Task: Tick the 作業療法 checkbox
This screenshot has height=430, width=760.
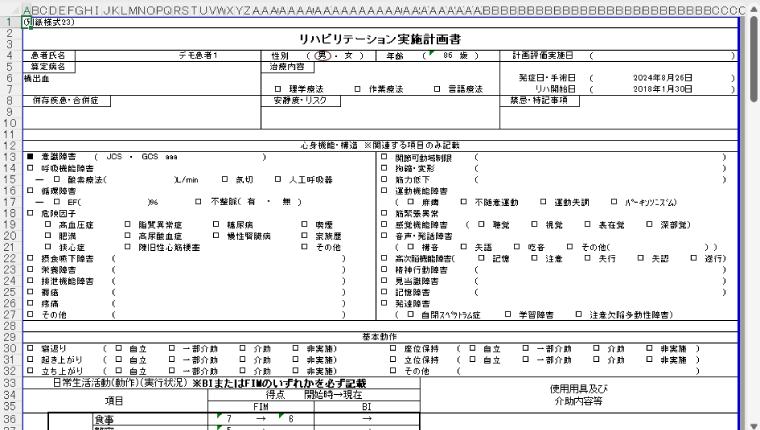Action: tap(357, 89)
